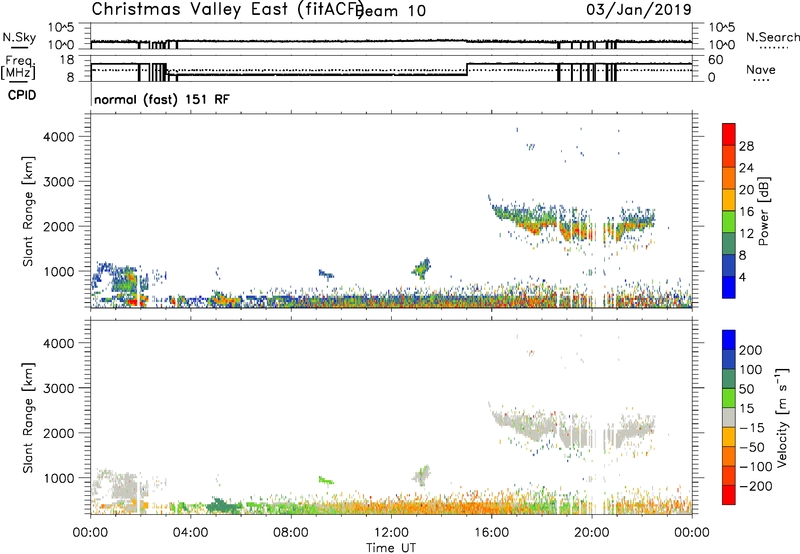Click the power colorbar value '28'
The height and width of the screenshot is (554, 800).
click(746, 146)
